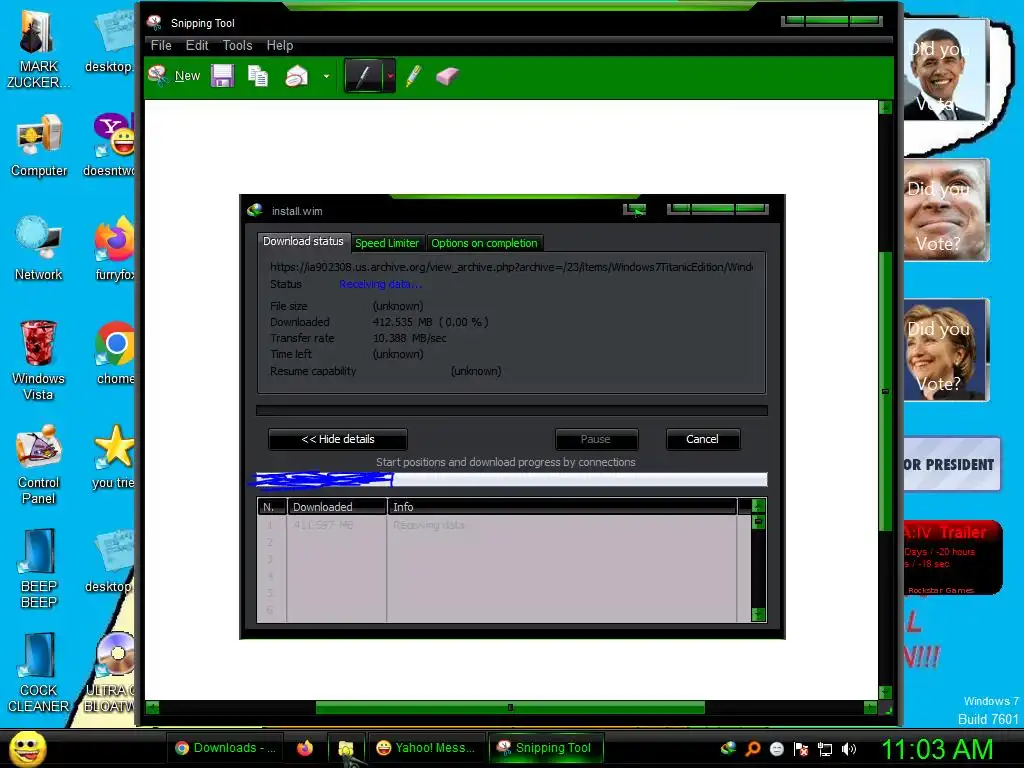Cancel the install.wim download

pos(702,439)
